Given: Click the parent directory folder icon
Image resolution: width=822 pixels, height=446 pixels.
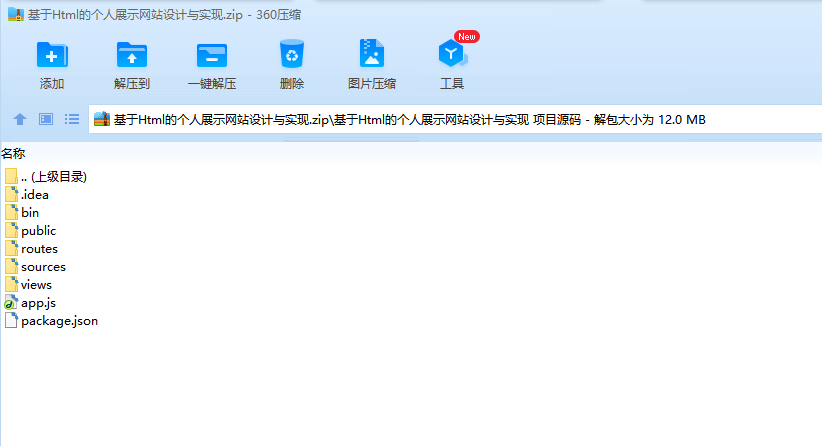Looking at the screenshot, I should click(11, 177).
